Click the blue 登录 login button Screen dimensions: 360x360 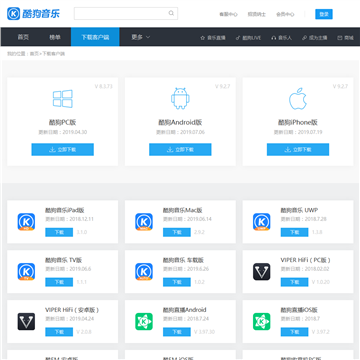(324, 14)
